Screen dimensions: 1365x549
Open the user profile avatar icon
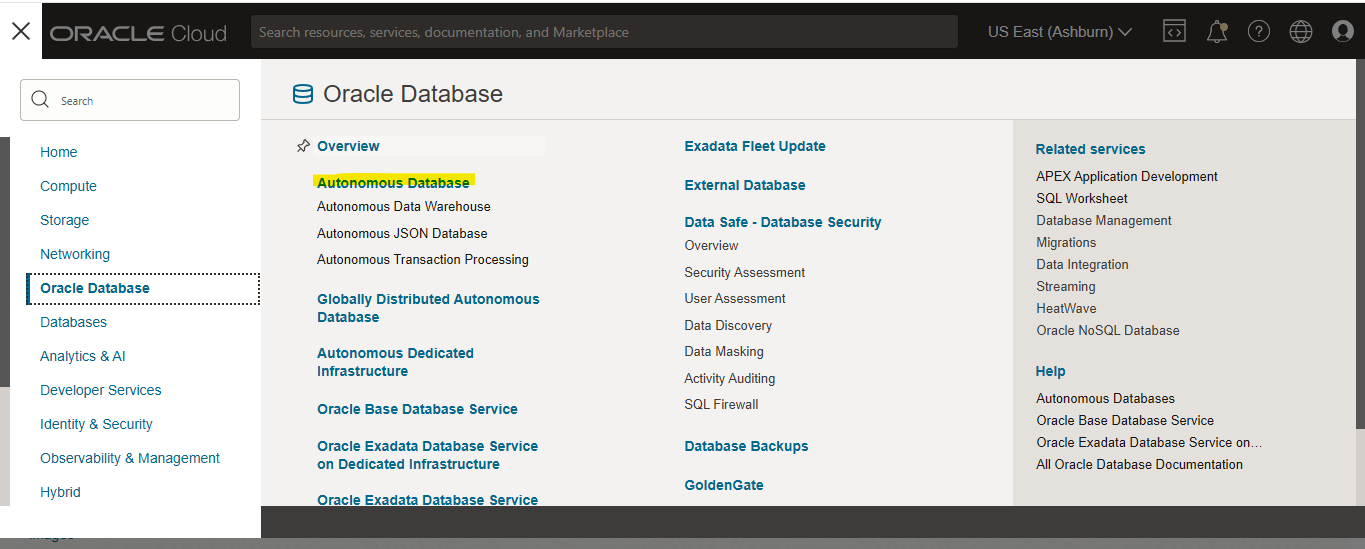[x=1343, y=32]
